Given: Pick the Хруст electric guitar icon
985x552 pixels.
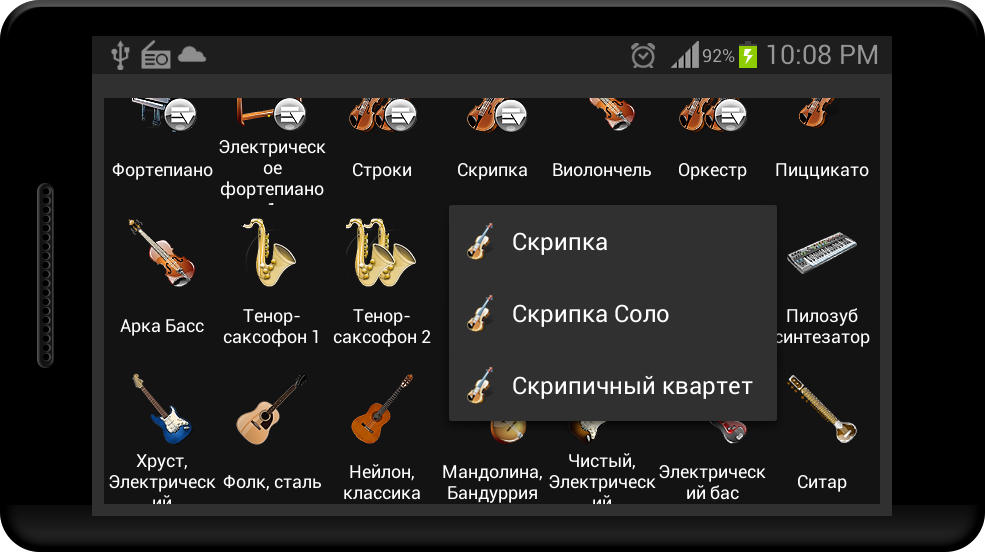Looking at the screenshot, I should tap(162, 409).
